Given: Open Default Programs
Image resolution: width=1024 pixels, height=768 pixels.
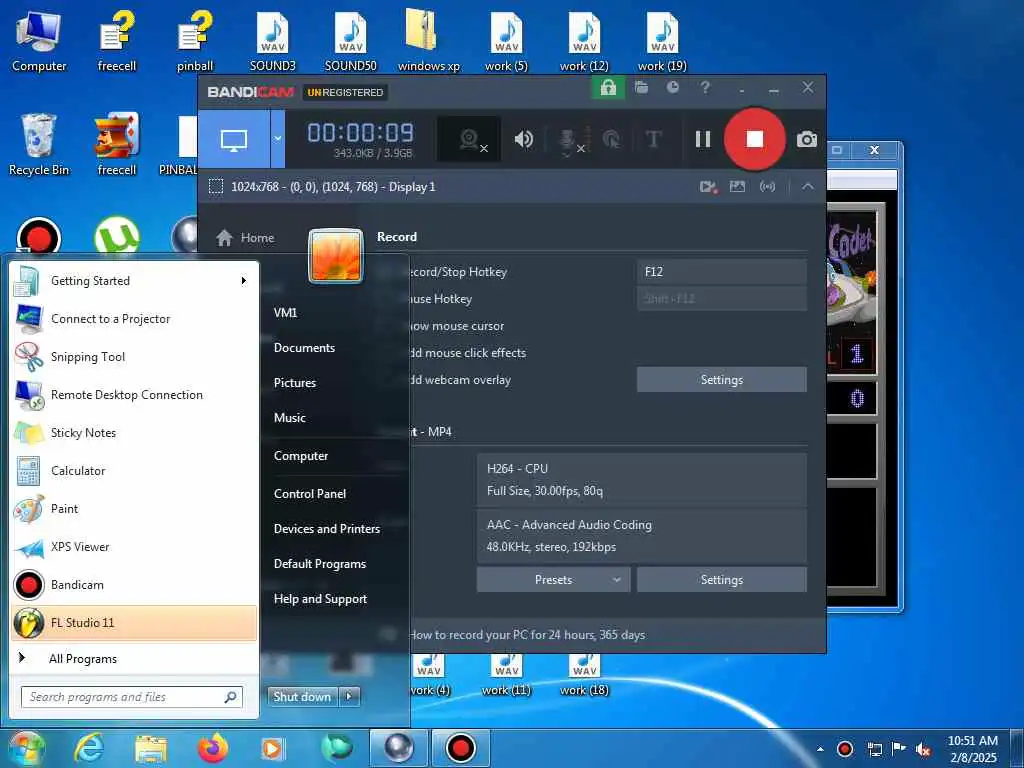Looking at the screenshot, I should pyautogui.click(x=319, y=564).
